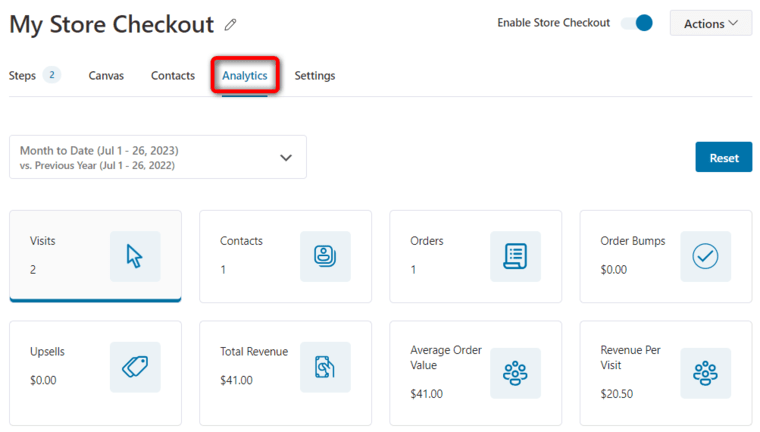Expand the Month to Date range dropdown

pos(158,157)
